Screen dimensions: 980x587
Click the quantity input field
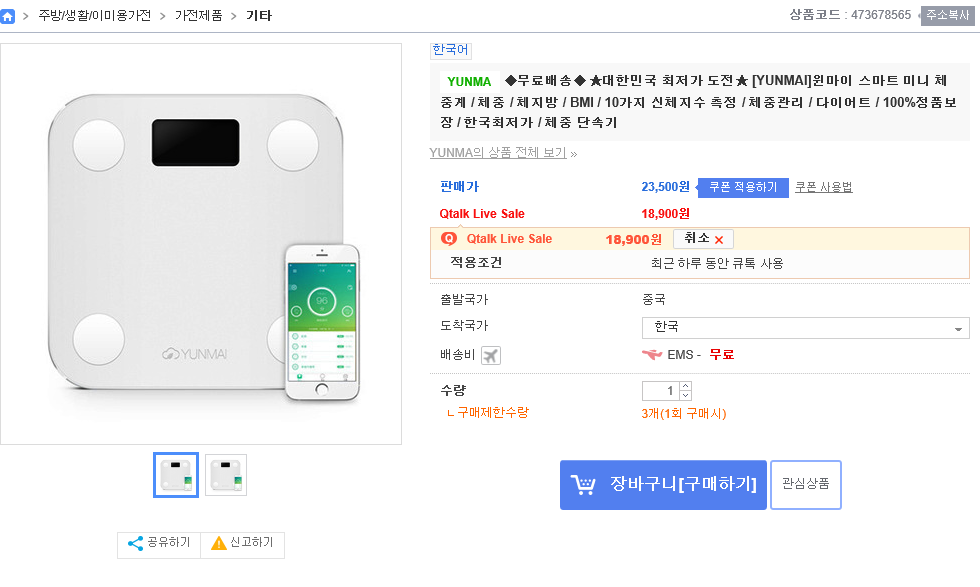(660, 391)
